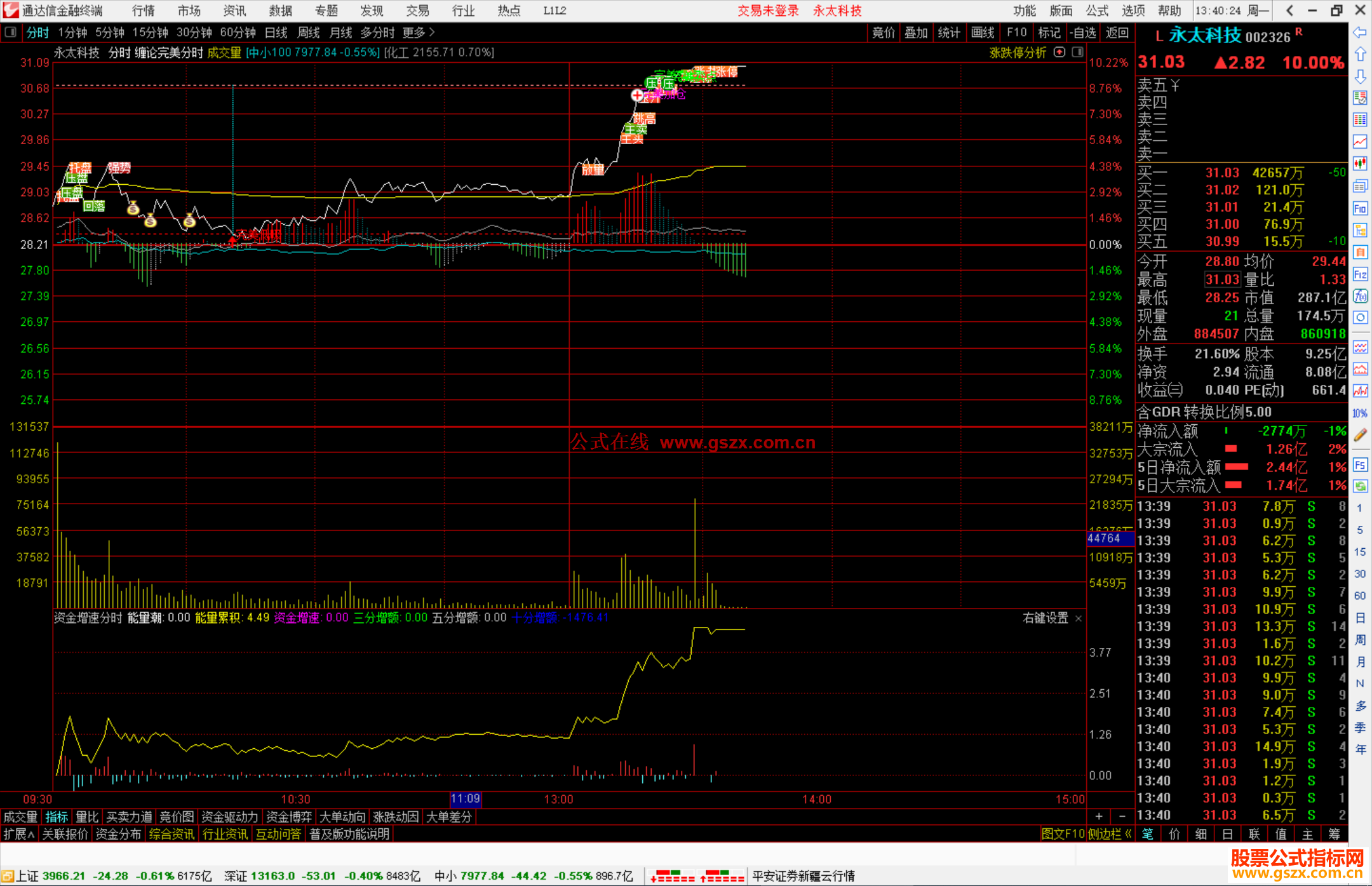Screen dimensions: 1372x886
Task: Click the 10% sidebar icon
Action: pyautogui.click(x=1360, y=413)
